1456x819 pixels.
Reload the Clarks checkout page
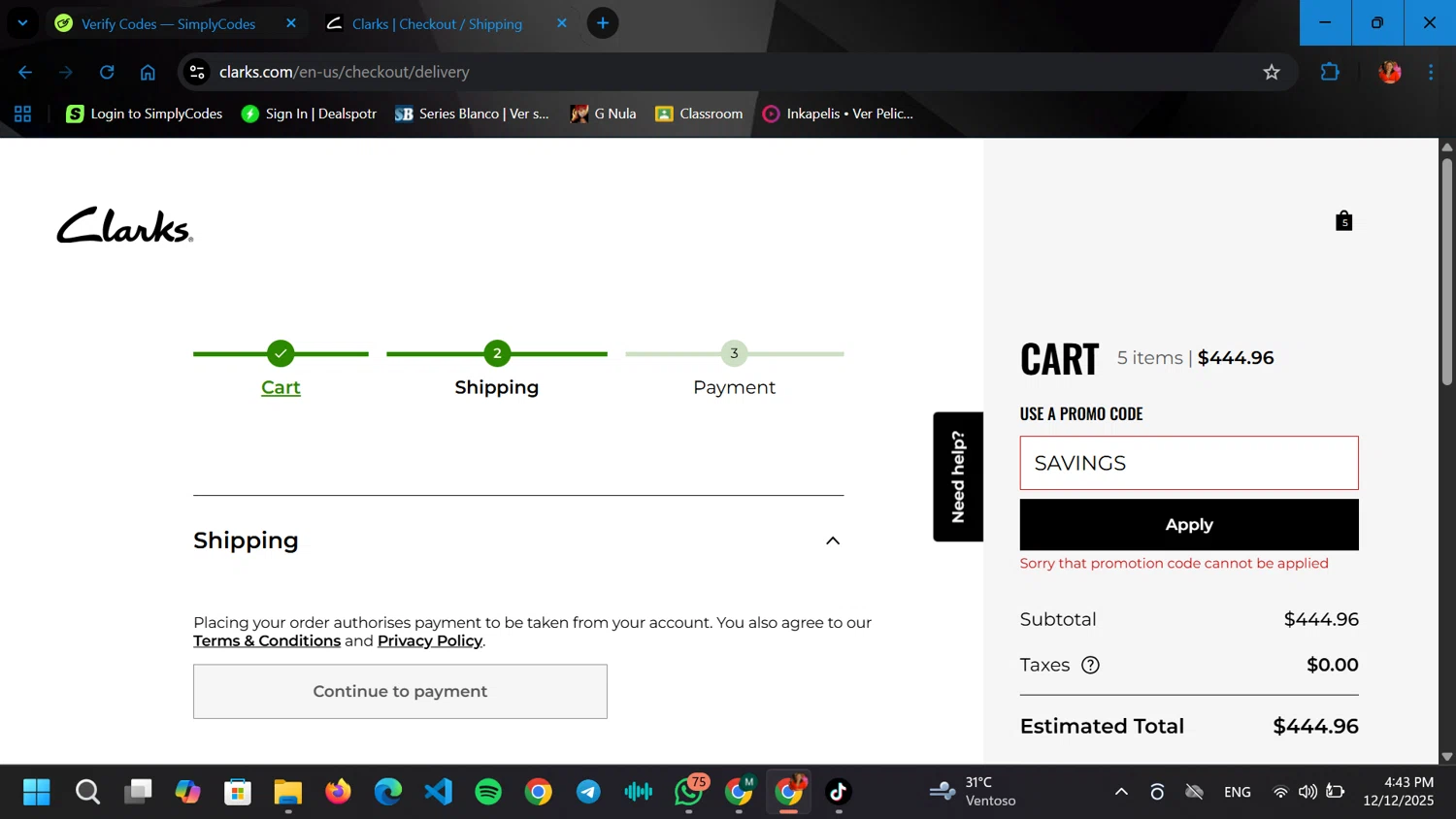(107, 72)
